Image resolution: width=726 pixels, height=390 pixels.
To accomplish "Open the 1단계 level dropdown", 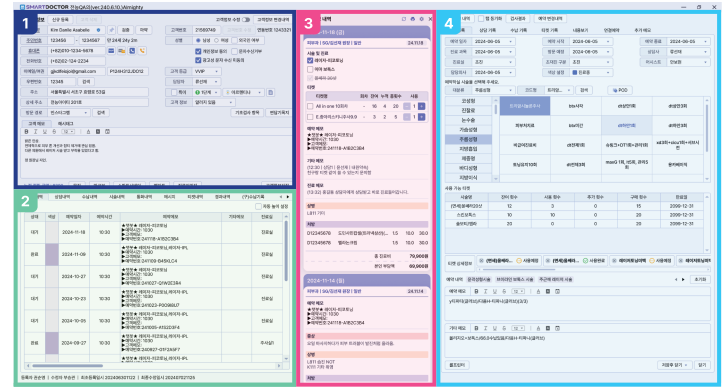I will coord(207,92).
